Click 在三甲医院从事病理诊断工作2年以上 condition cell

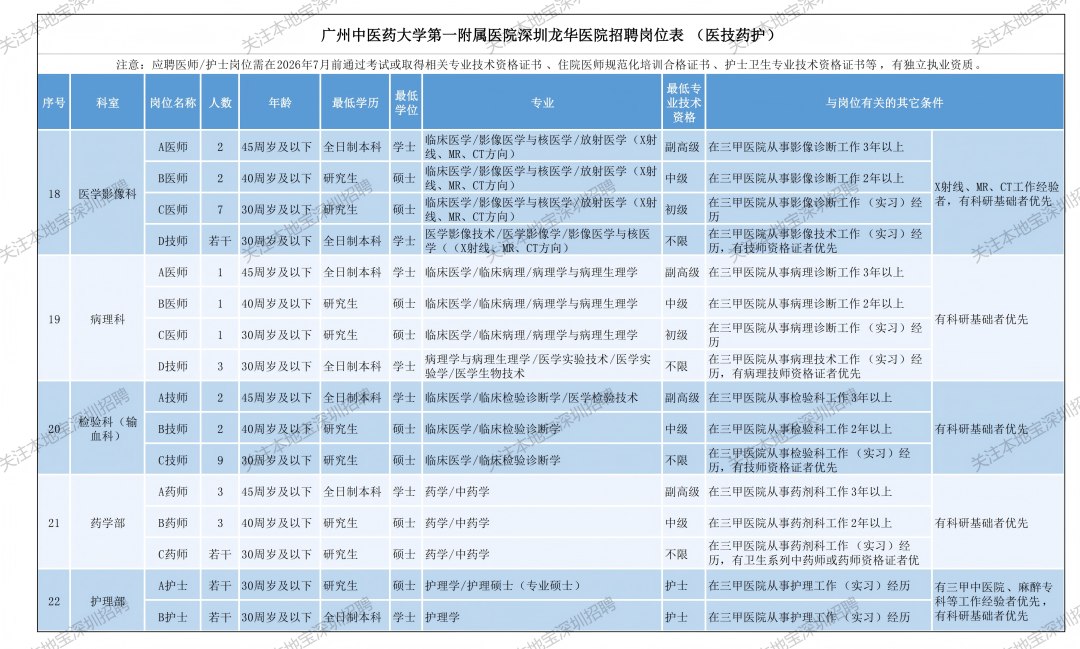[x=818, y=303]
